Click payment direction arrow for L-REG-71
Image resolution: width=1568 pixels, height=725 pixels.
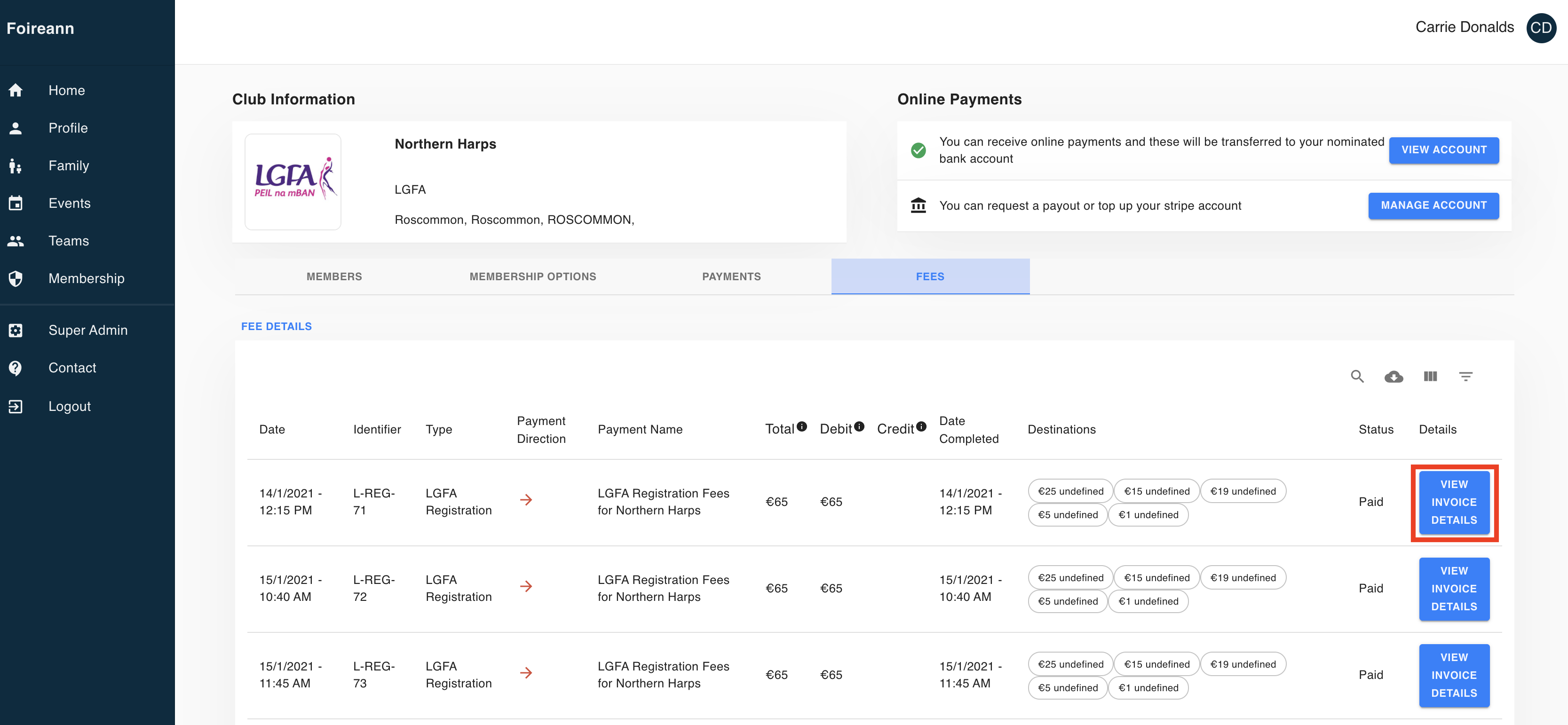click(x=527, y=500)
